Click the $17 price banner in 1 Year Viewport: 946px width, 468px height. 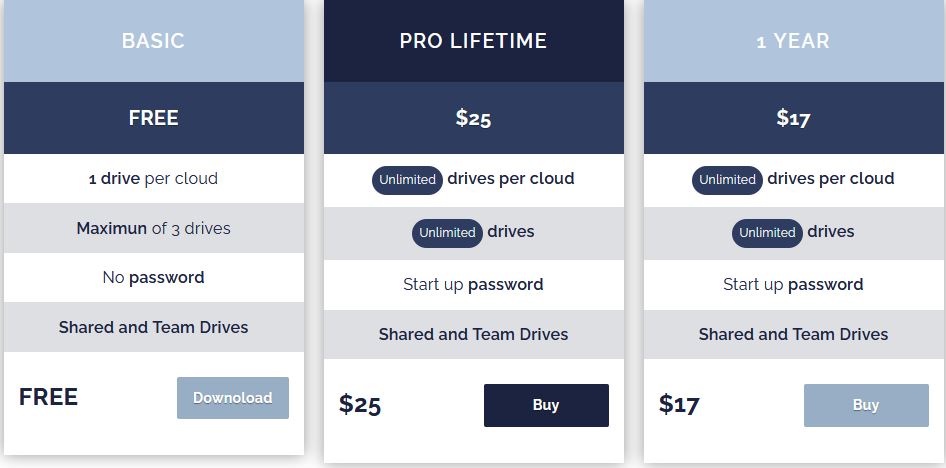pyautogui.click(x=793, y=118)
